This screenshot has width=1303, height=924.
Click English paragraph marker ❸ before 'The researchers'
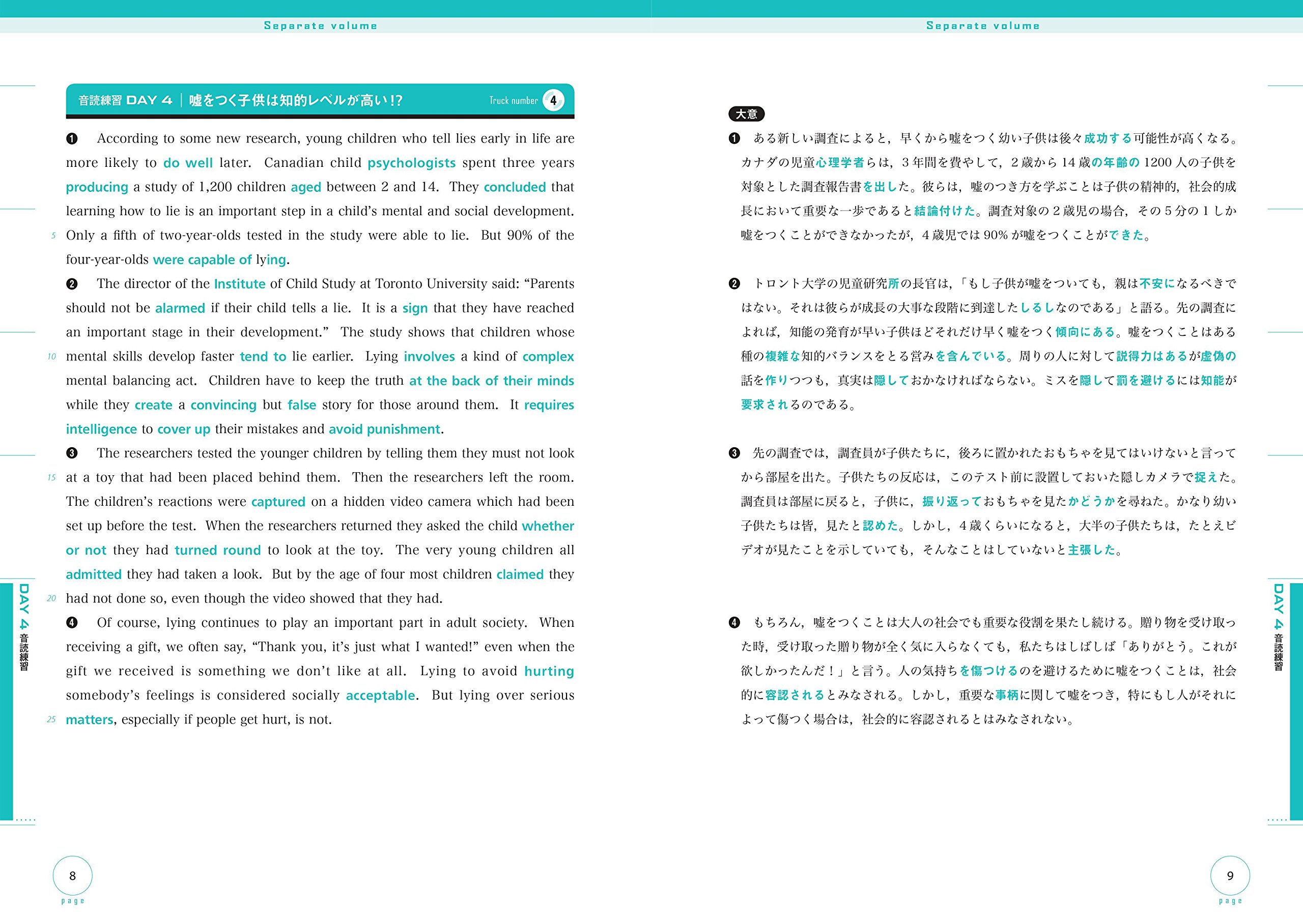click(x=72, y=453)
